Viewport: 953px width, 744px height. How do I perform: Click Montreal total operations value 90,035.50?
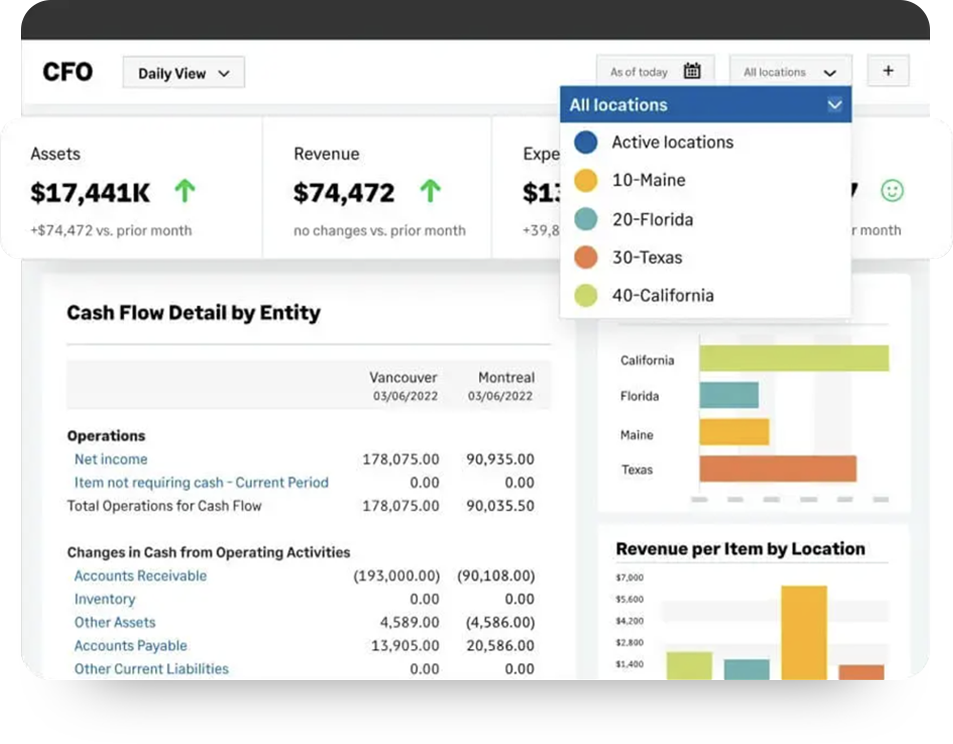coord(500,506)
